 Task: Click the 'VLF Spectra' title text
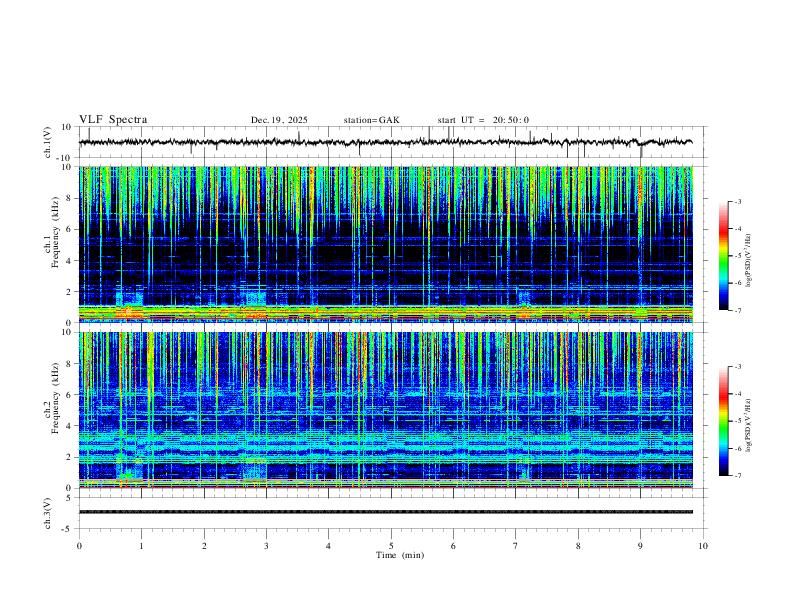[113, 120]
